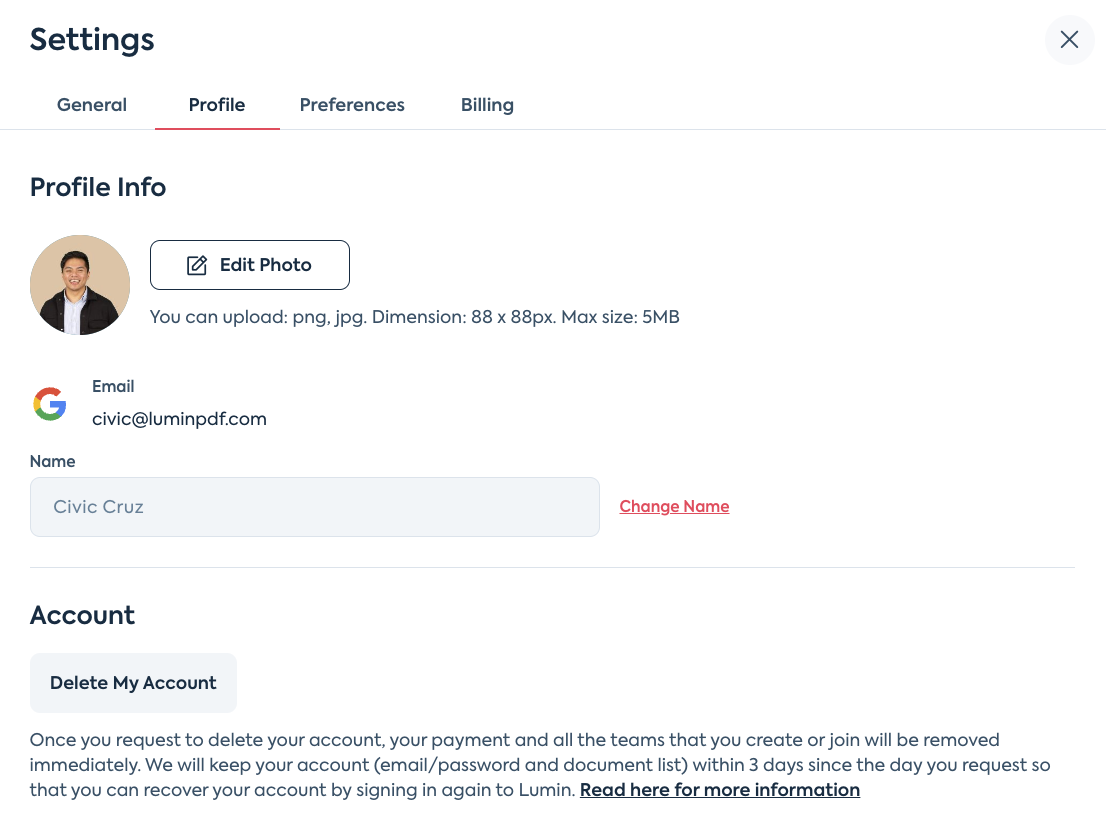Click the circular profile avatar photo
Viewport: 1106px width, 833px height.
[80, 285]
